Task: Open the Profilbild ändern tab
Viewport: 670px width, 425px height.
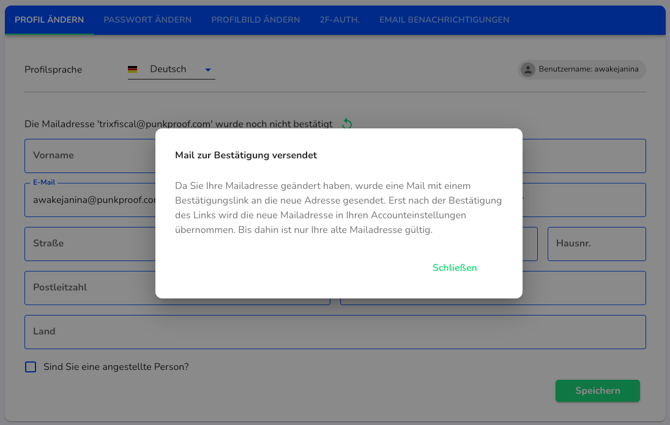Action: click(256, 20)
